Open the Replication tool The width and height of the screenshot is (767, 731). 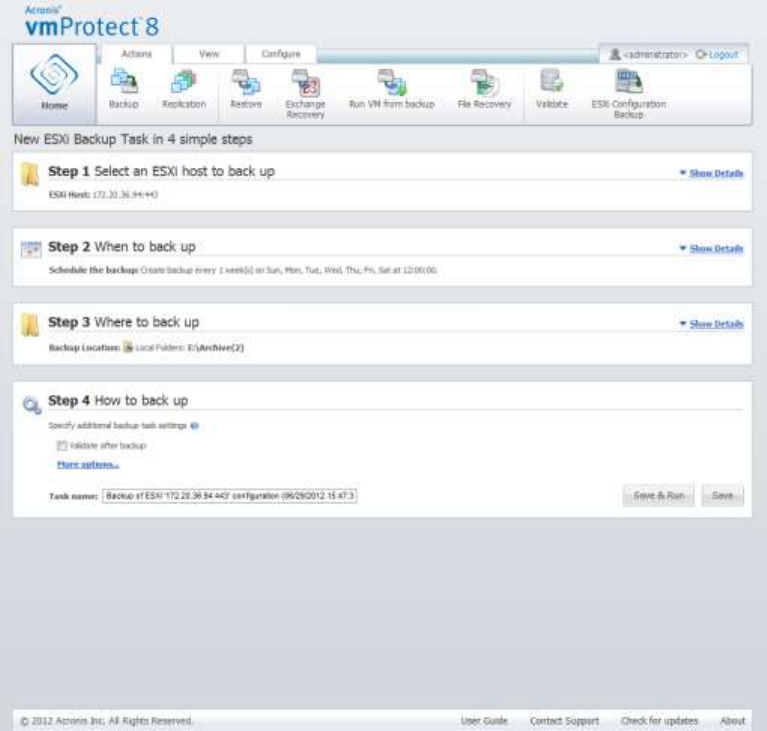pos(184,89)
